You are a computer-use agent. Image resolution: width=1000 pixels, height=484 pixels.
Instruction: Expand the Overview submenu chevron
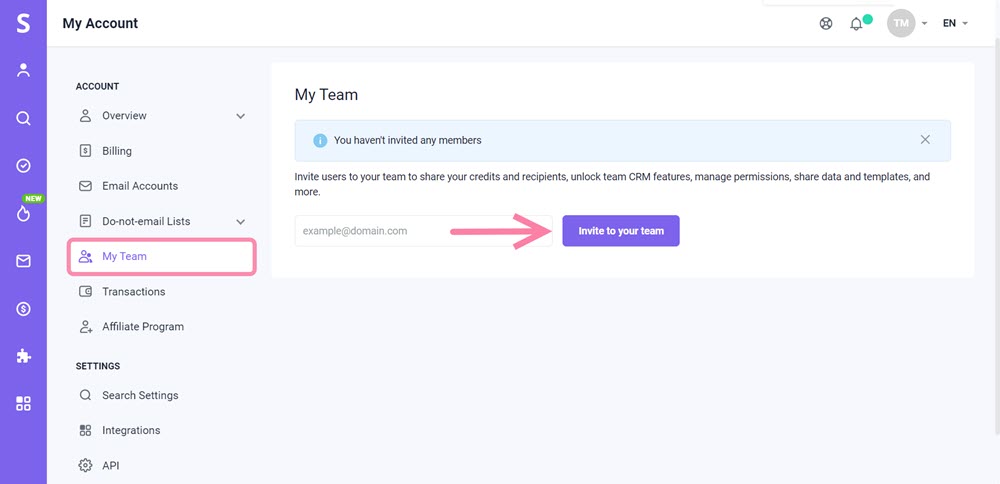[240, 116]
